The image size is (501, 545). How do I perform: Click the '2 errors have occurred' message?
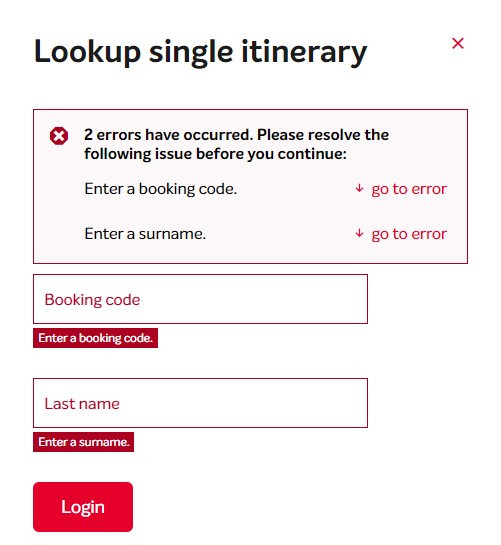(x=168, y=135)
